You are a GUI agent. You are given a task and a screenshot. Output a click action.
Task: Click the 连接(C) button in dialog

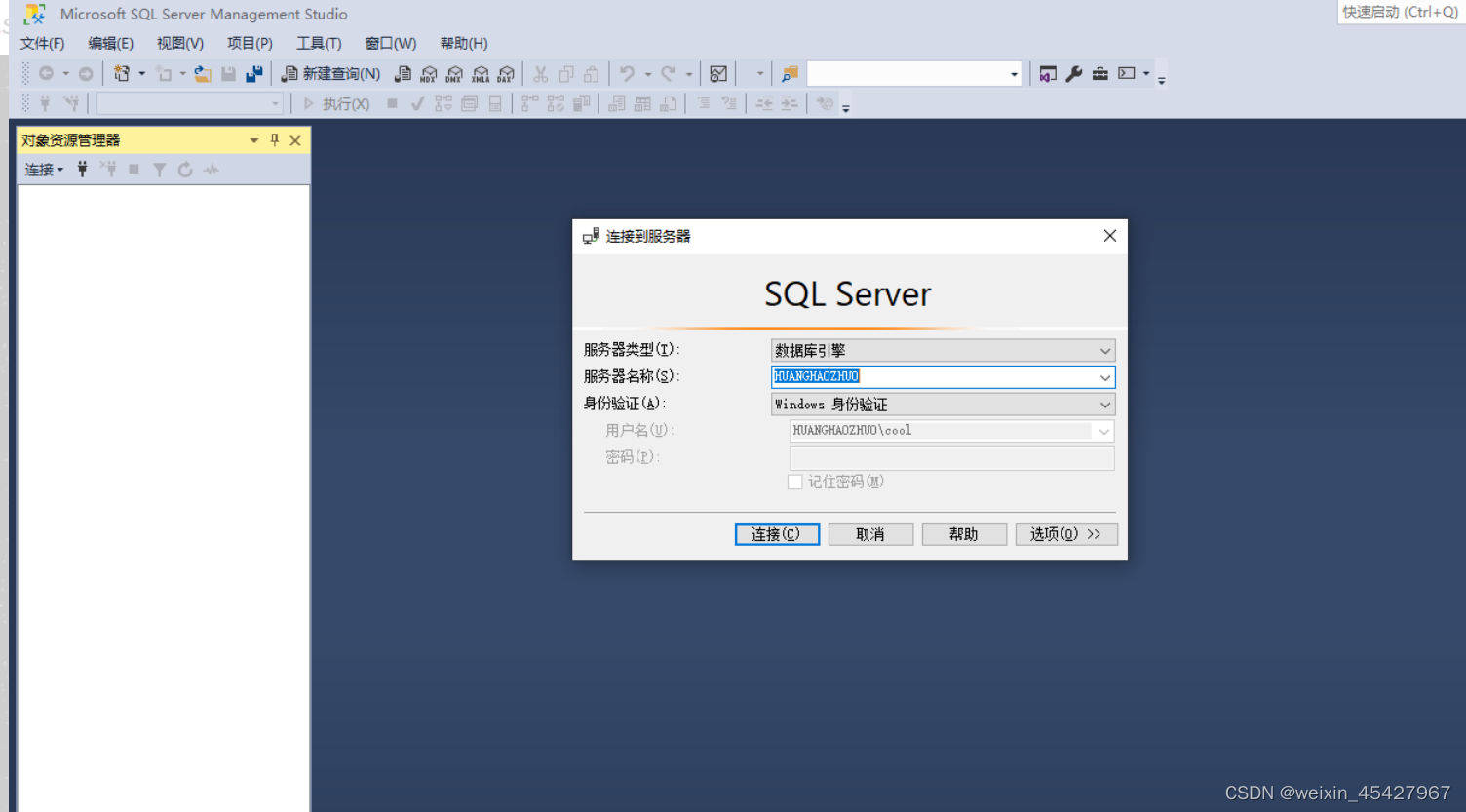point(777,534)
